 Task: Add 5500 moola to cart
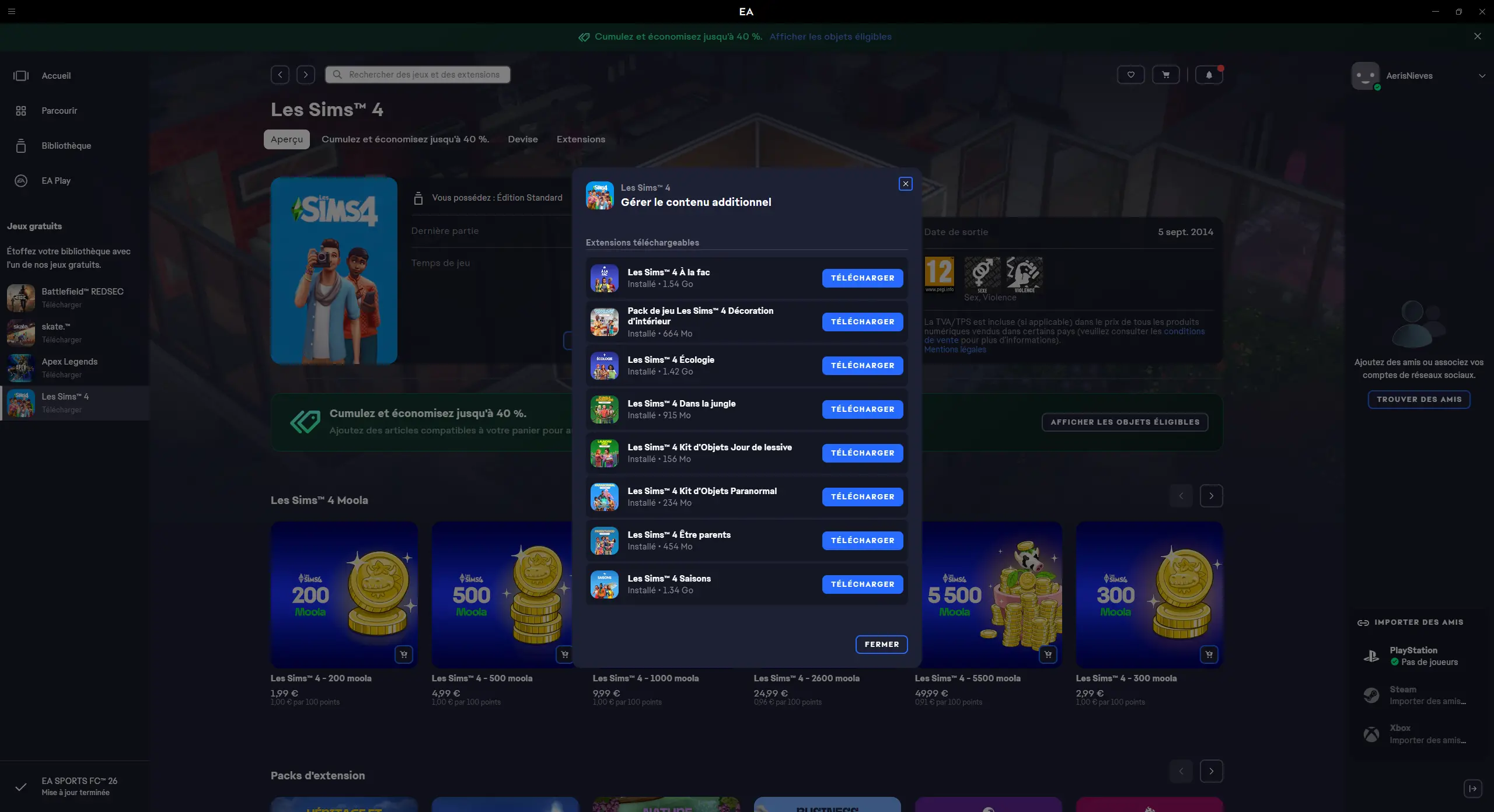(x=1048, y=654)
